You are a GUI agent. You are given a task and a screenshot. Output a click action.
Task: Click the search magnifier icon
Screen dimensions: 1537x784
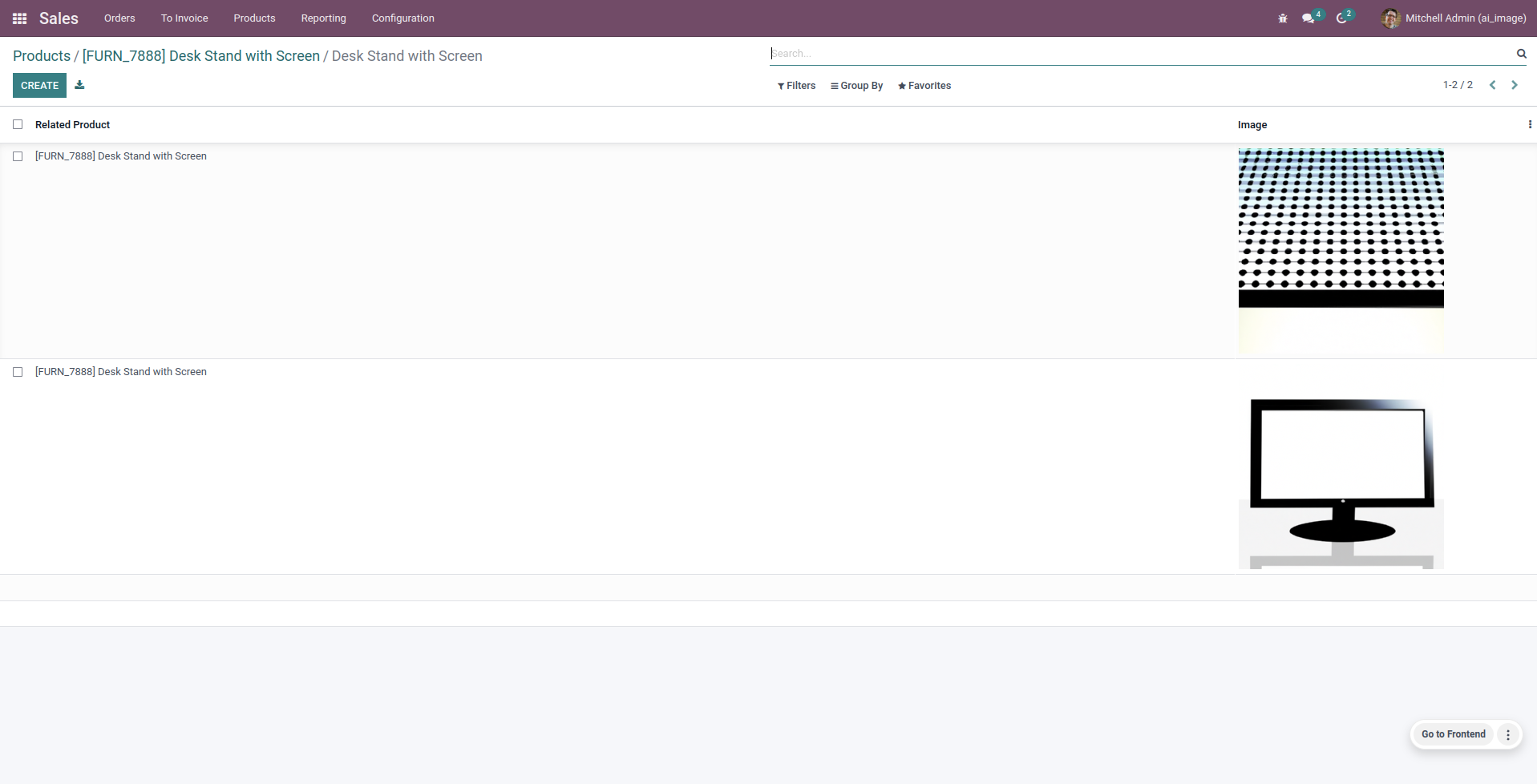(x=1521, y=54)
